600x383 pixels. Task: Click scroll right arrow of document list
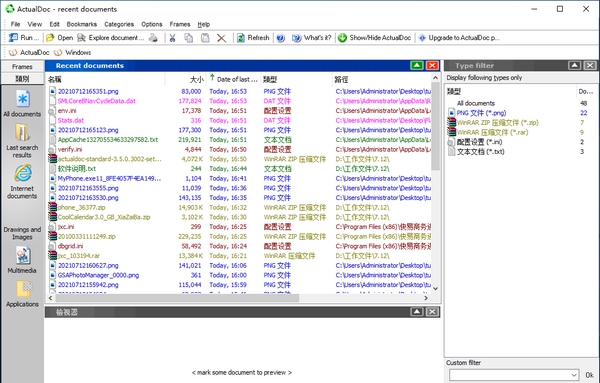pos(426,298)
